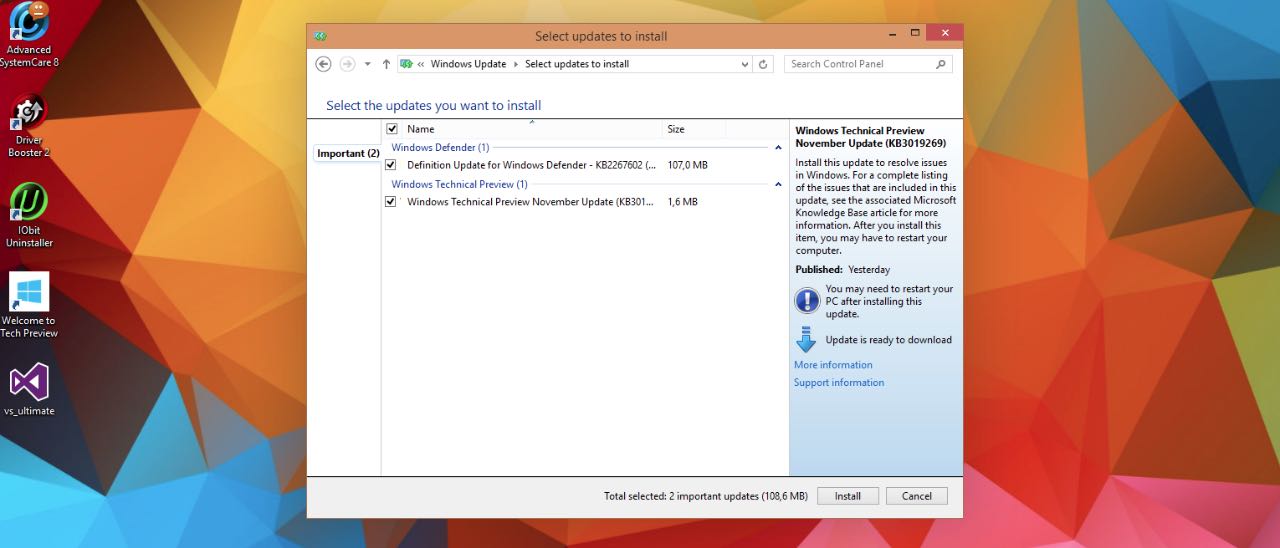The width and height of the screenshot is (1280, 548).
Task: Select the Definition Update for Windows Defender row
Action: [x=585, y=165]
